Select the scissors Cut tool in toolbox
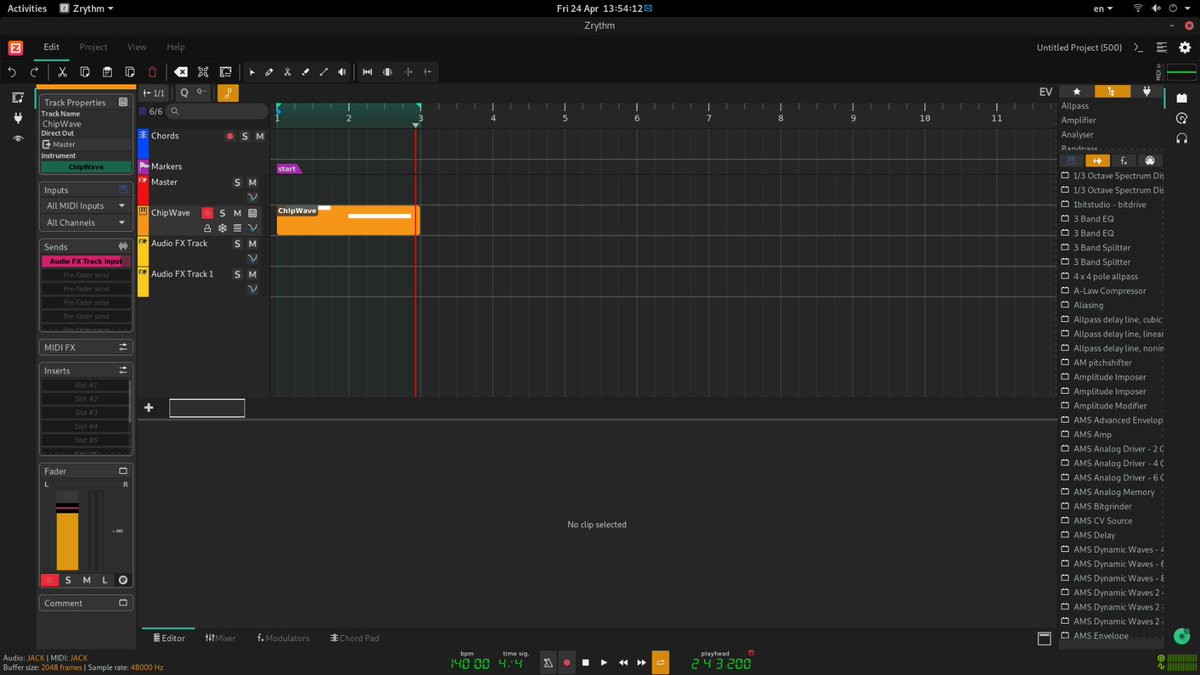The image size is (1200, 675). click(x=288, y=72)
